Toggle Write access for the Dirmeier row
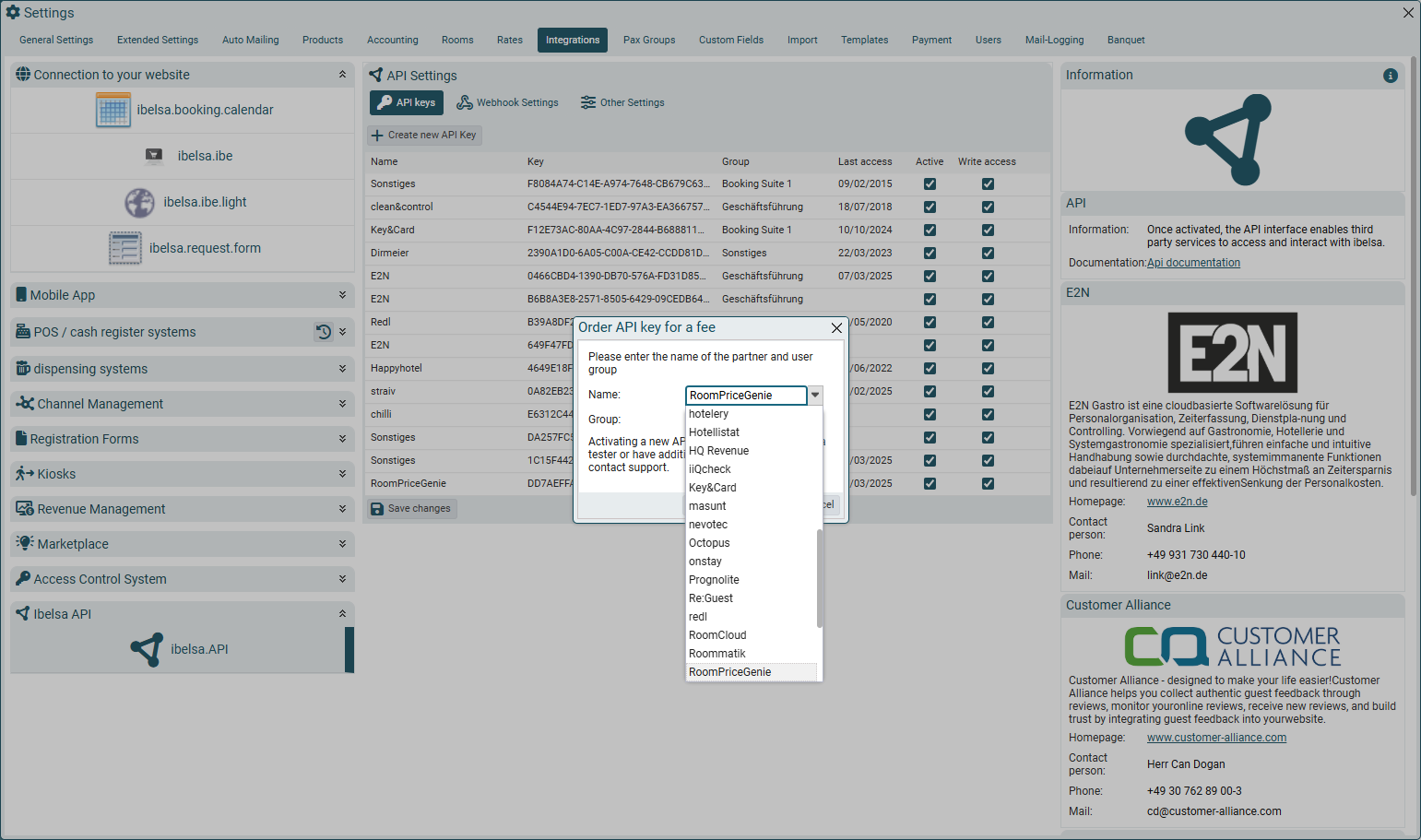This screenshot has height=840, width=1421. tap(988, 253)
